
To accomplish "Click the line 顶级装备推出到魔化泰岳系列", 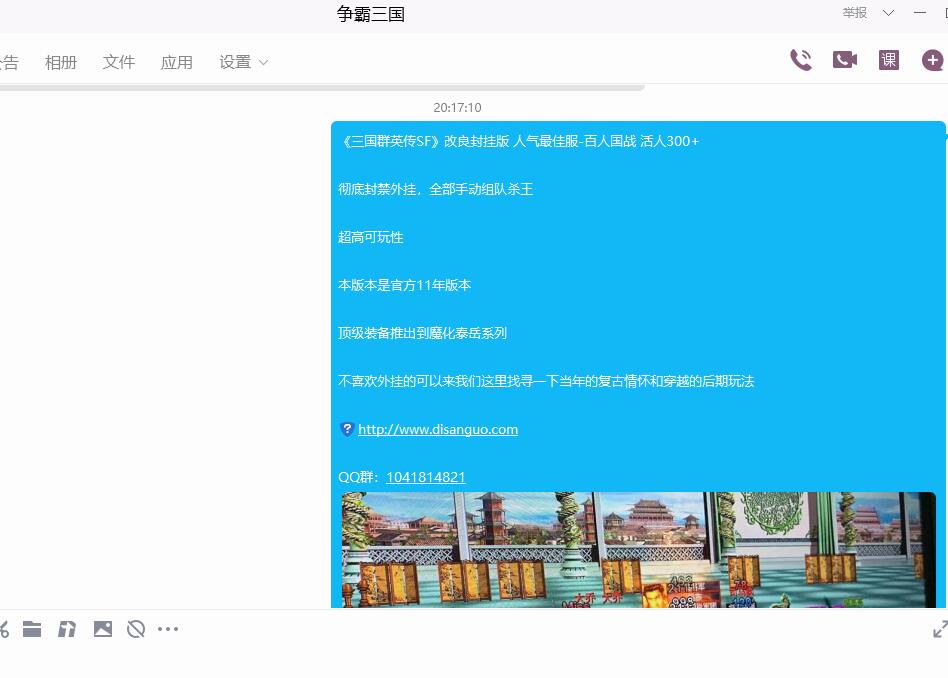I will (422, 333).
